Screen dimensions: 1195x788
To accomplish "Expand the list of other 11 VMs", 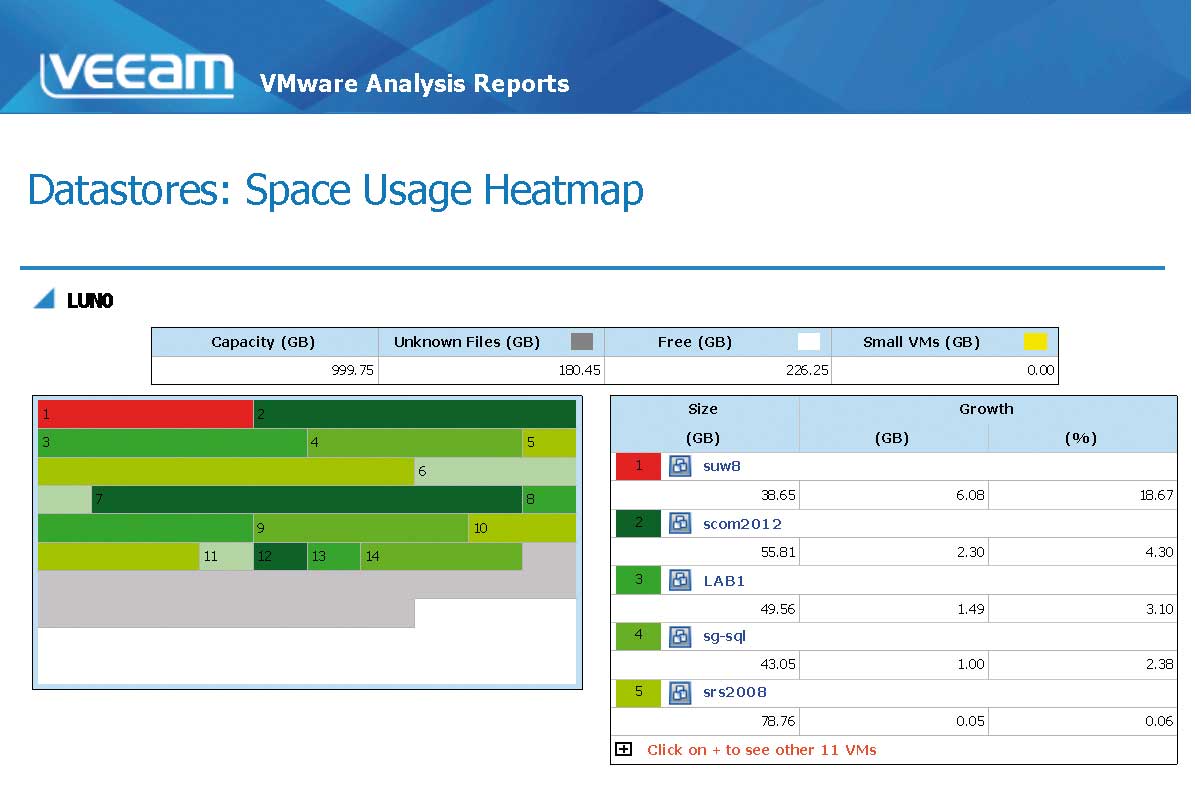I will 623,749.
